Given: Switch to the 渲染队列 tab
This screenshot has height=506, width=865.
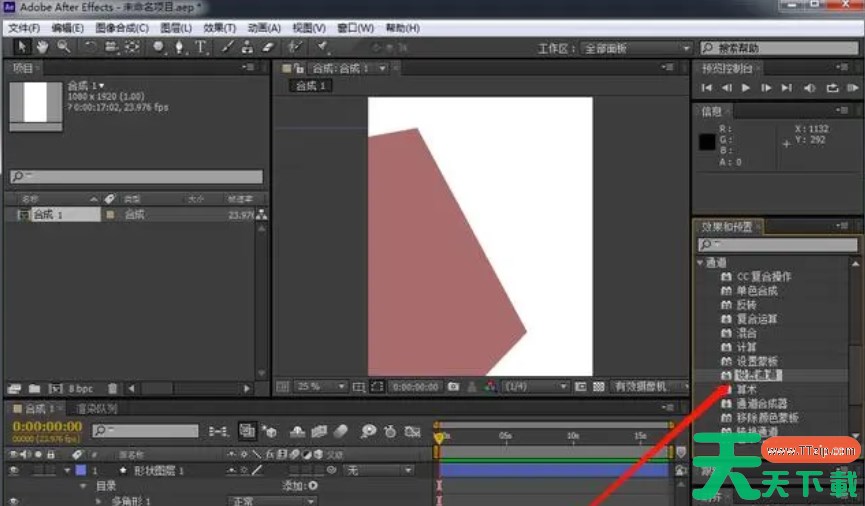Looking at the screenshot, I should click(x=99, y=408).
